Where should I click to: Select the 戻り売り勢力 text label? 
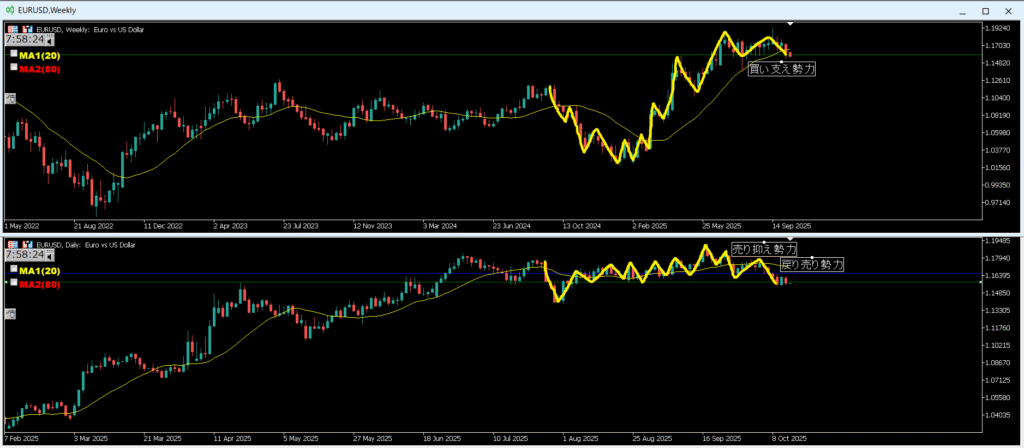[811, 265]
